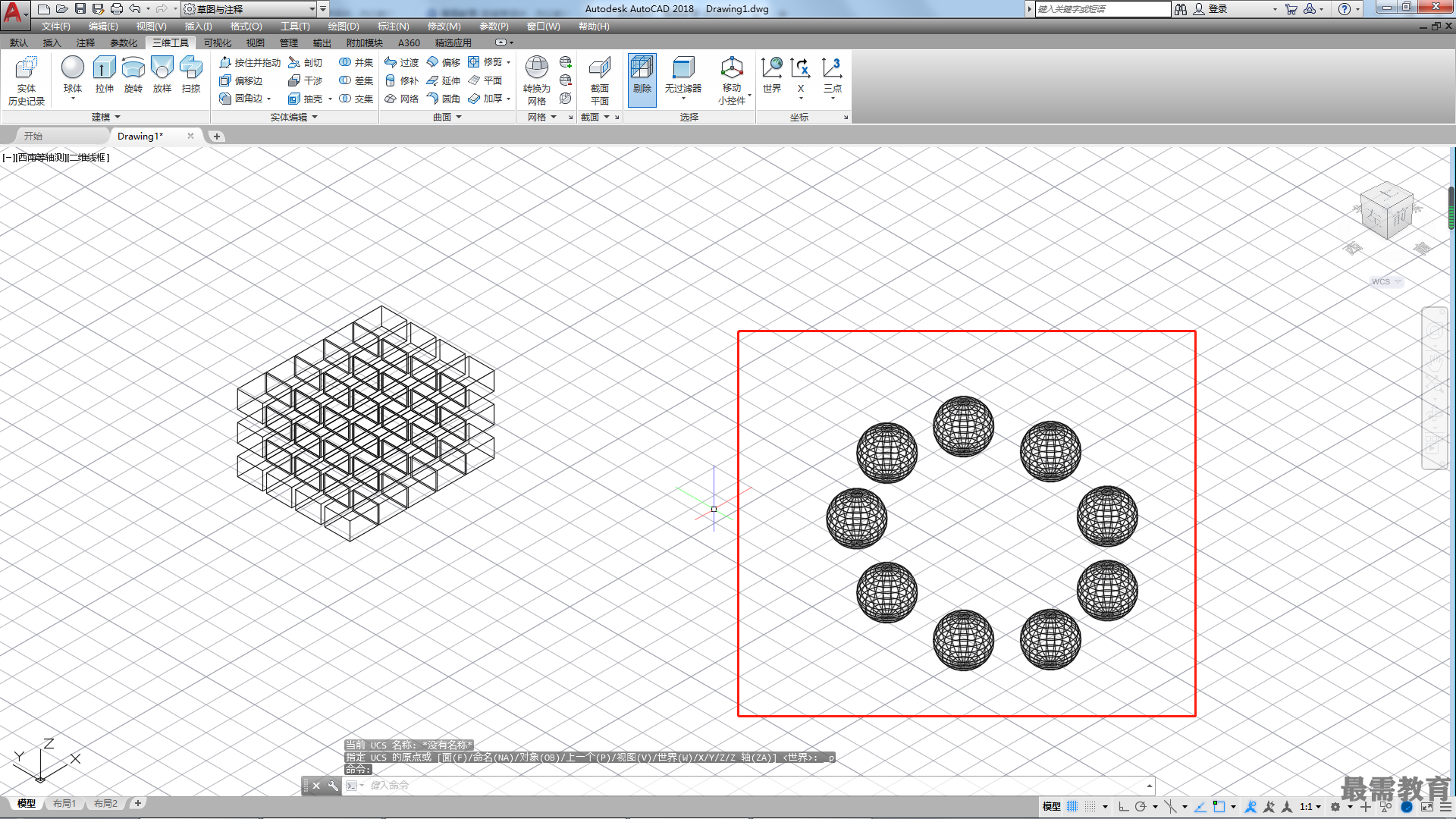
Task: Toggle isometric drafting icon in status bar
Action: click(x=1171, y=806)
